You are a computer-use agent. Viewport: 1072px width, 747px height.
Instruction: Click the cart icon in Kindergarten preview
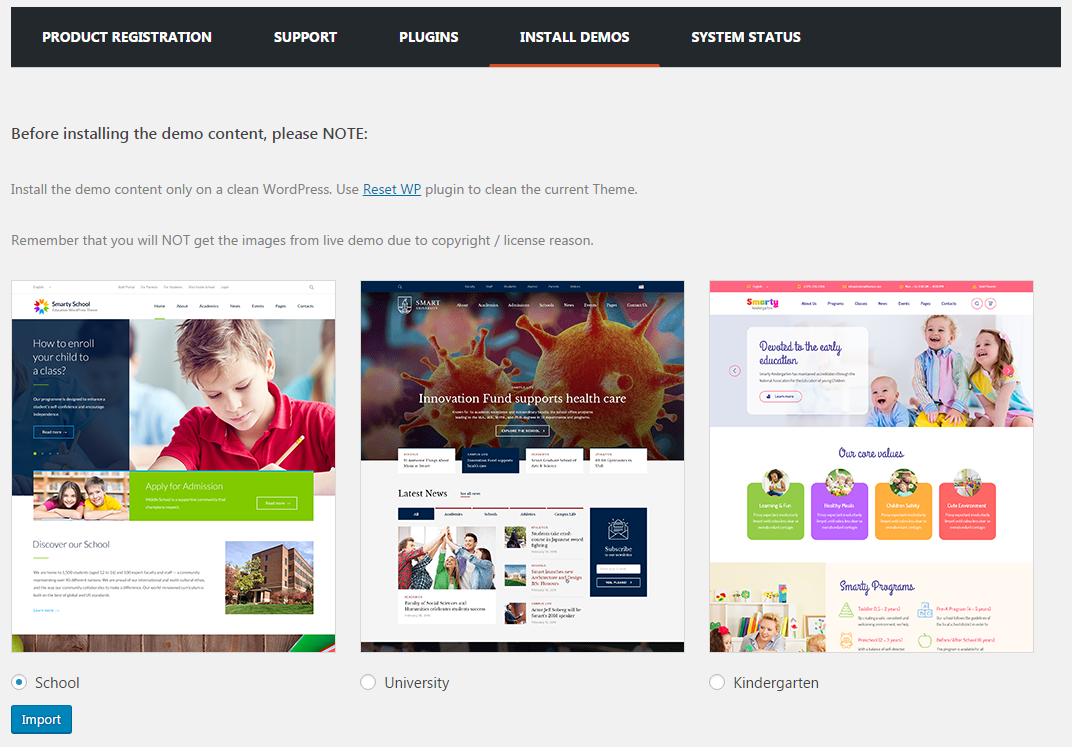tap(991, 303)
